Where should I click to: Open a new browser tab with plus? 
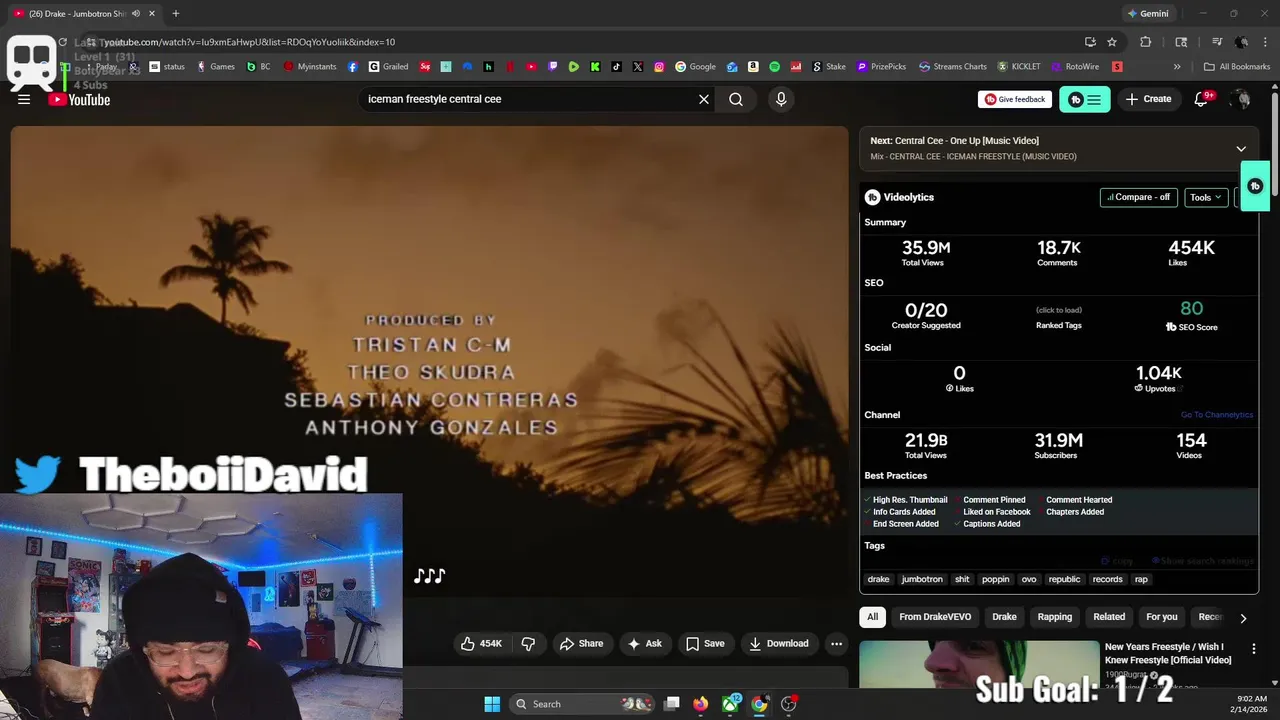coord(175,13)
